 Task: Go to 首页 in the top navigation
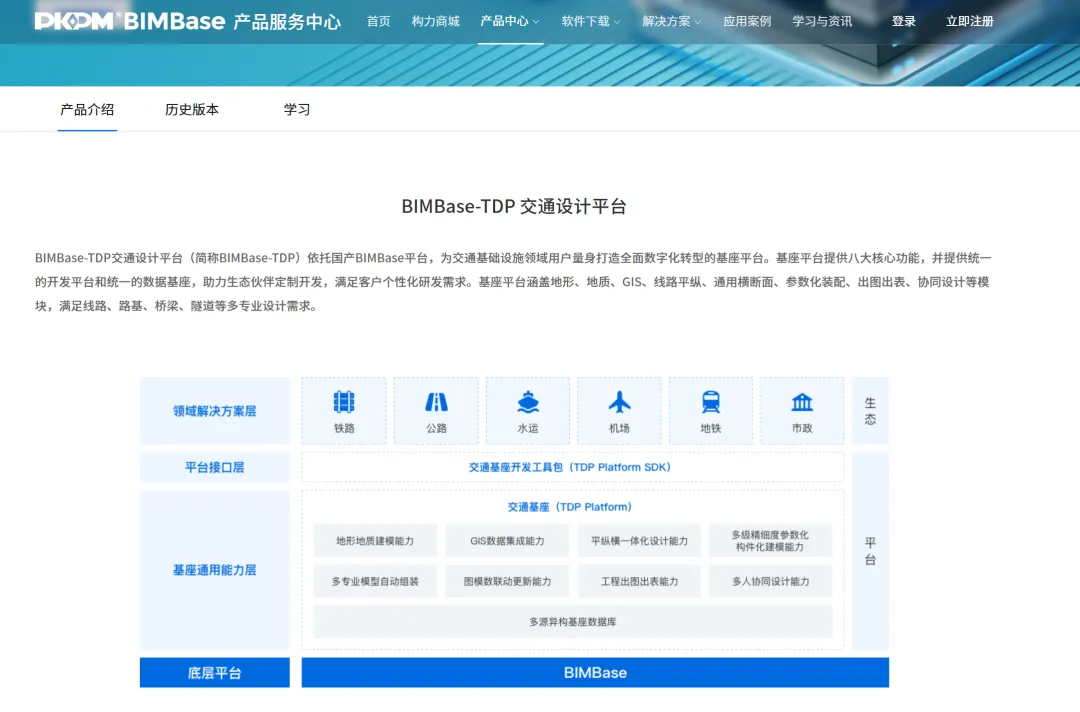[x=378, y=21]
